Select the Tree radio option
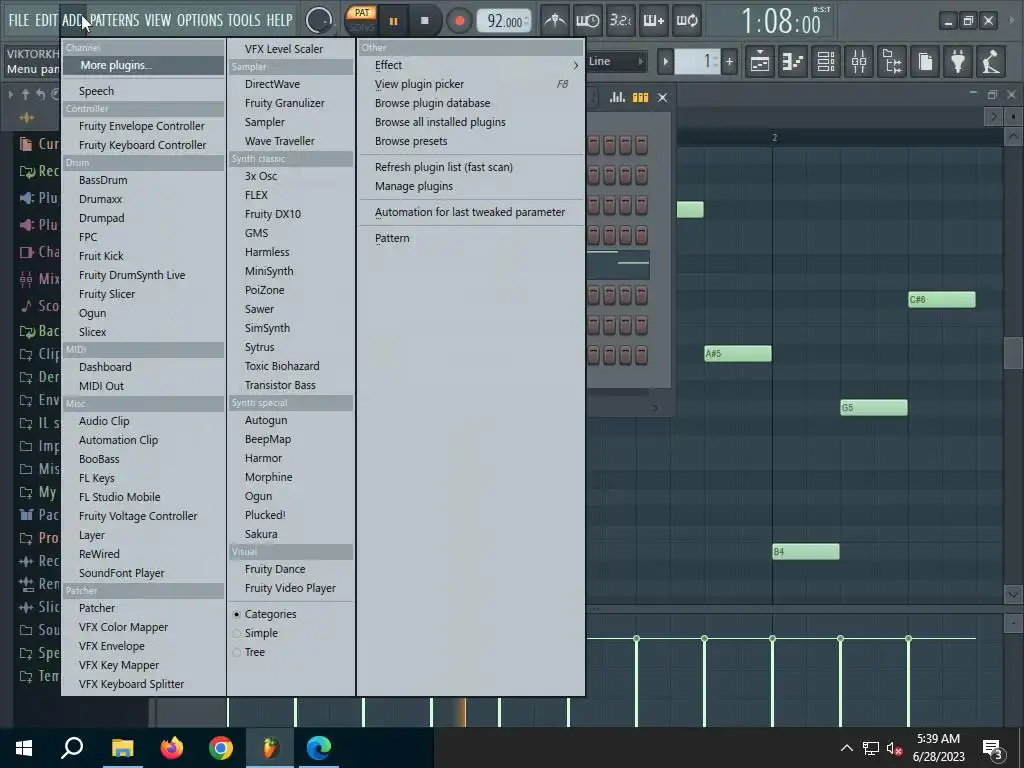Viewport: 1024px width, 768px height. pos(249,652)
